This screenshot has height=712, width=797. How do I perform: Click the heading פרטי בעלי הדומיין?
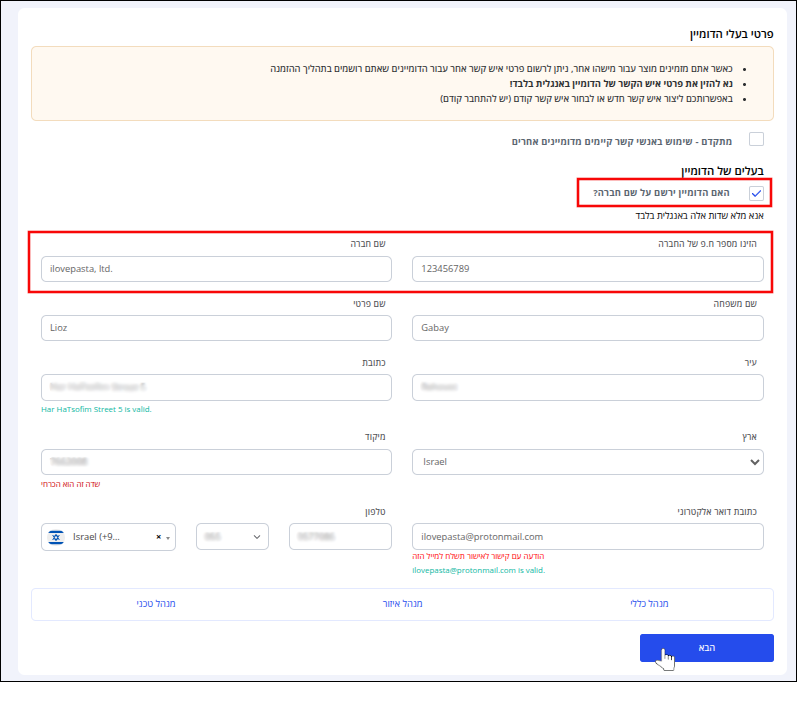(x=731, y=34)
